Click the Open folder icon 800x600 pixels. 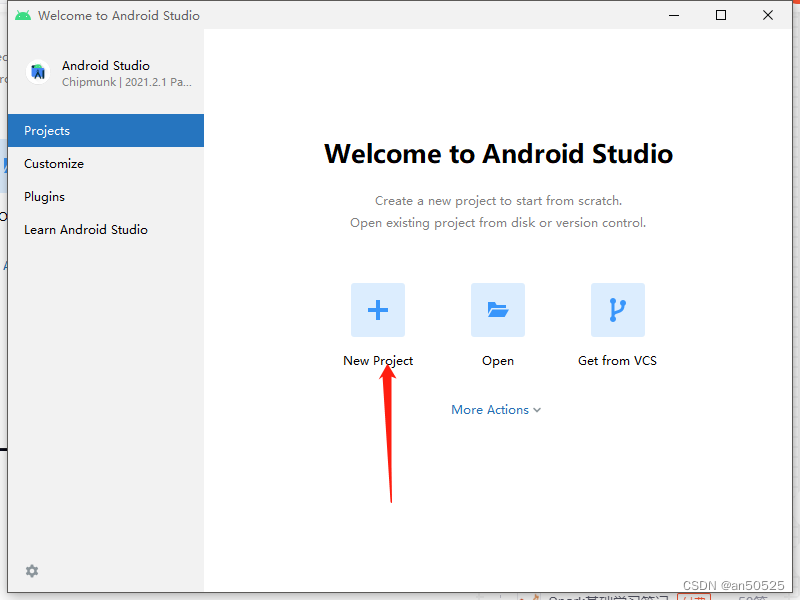(x=497, y=310)
